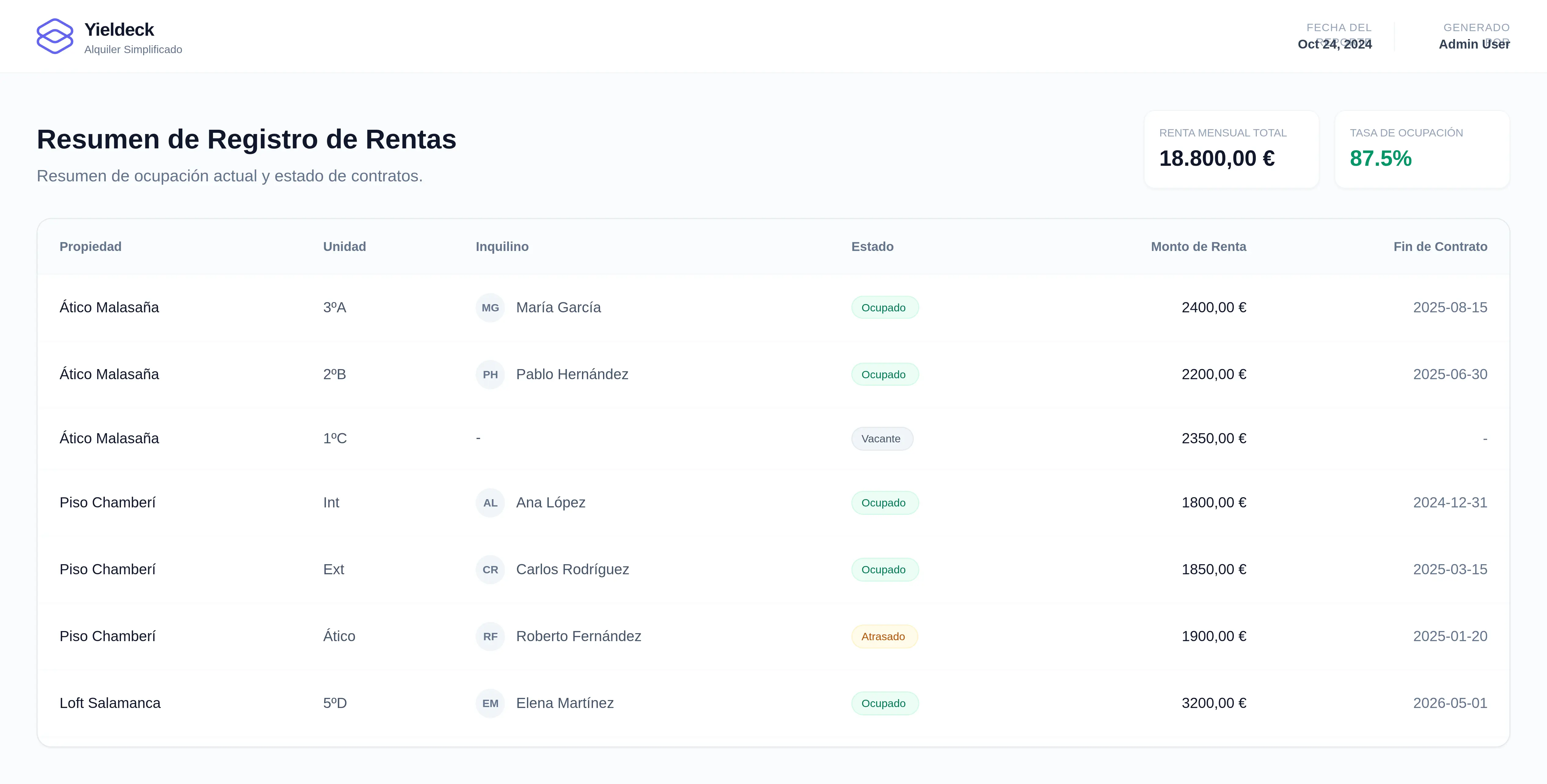This screenshot has width=1547, height=784.
Task: Open the Tasa de Ocupación card
Action: [x=1421, y=149]
